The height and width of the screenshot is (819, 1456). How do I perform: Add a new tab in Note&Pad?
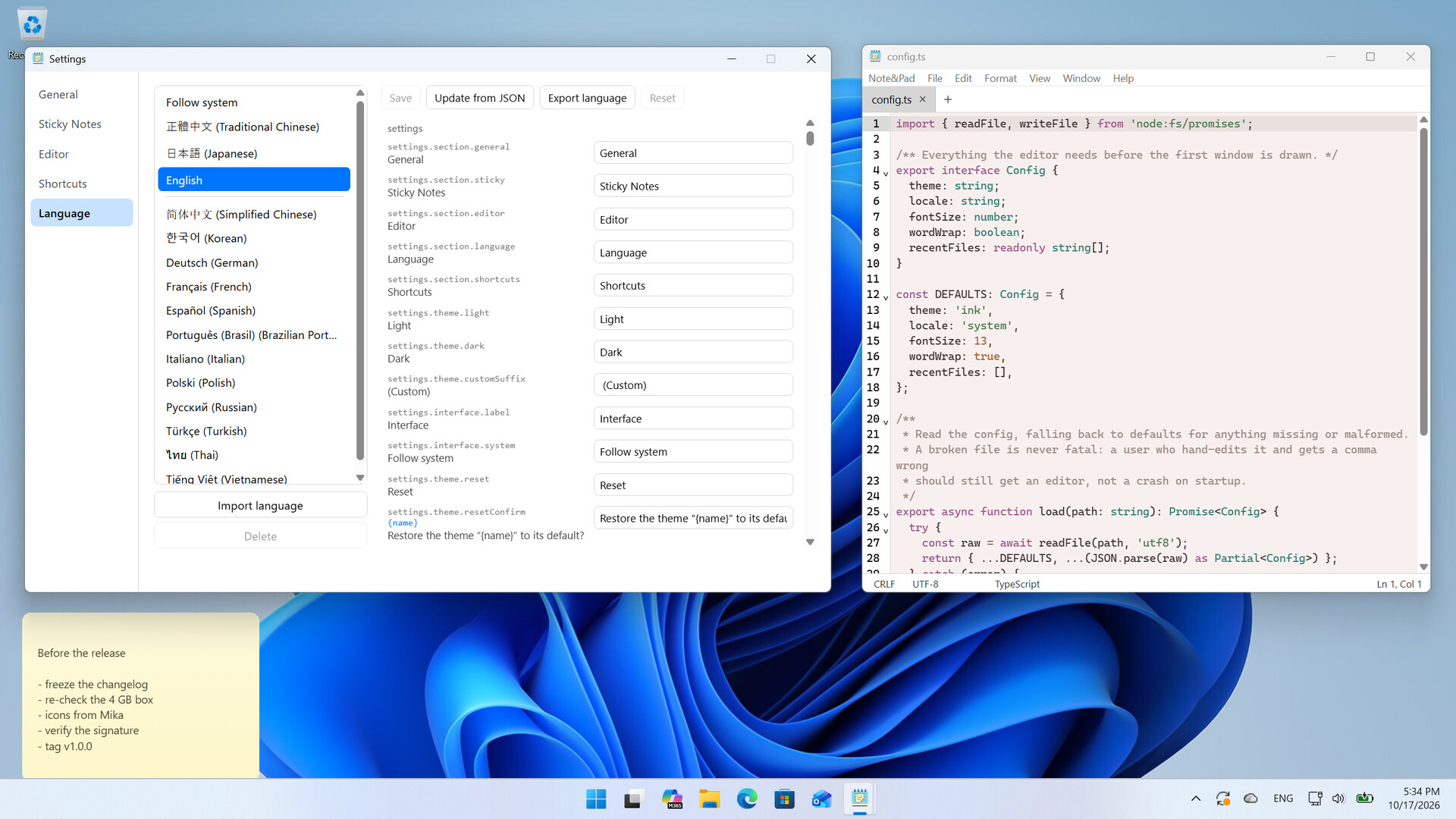(948, 99)
